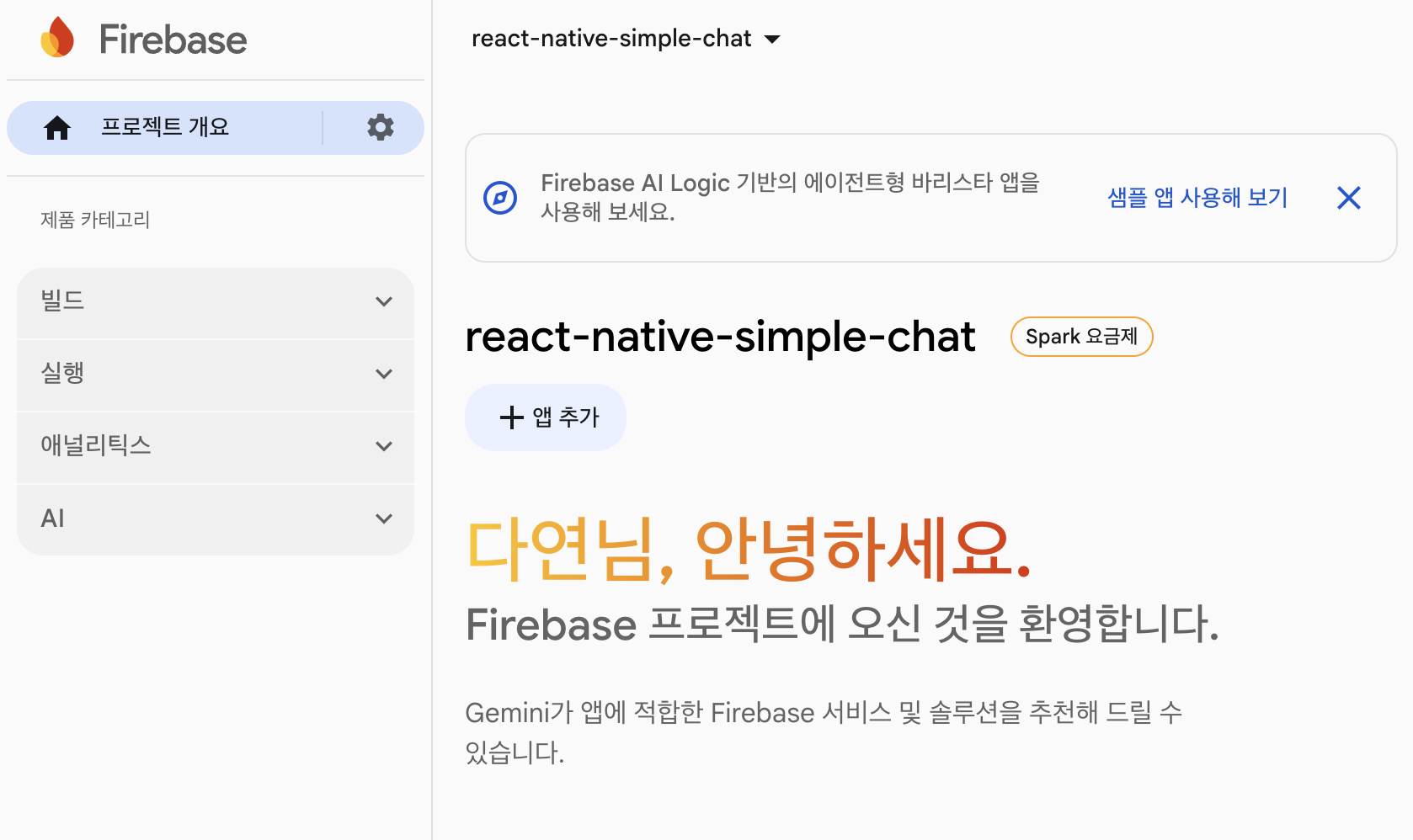Viewport: 1413px width, 840px height.
Task: Click the react-native-simple-chat page heading
Action: (720, 337)
